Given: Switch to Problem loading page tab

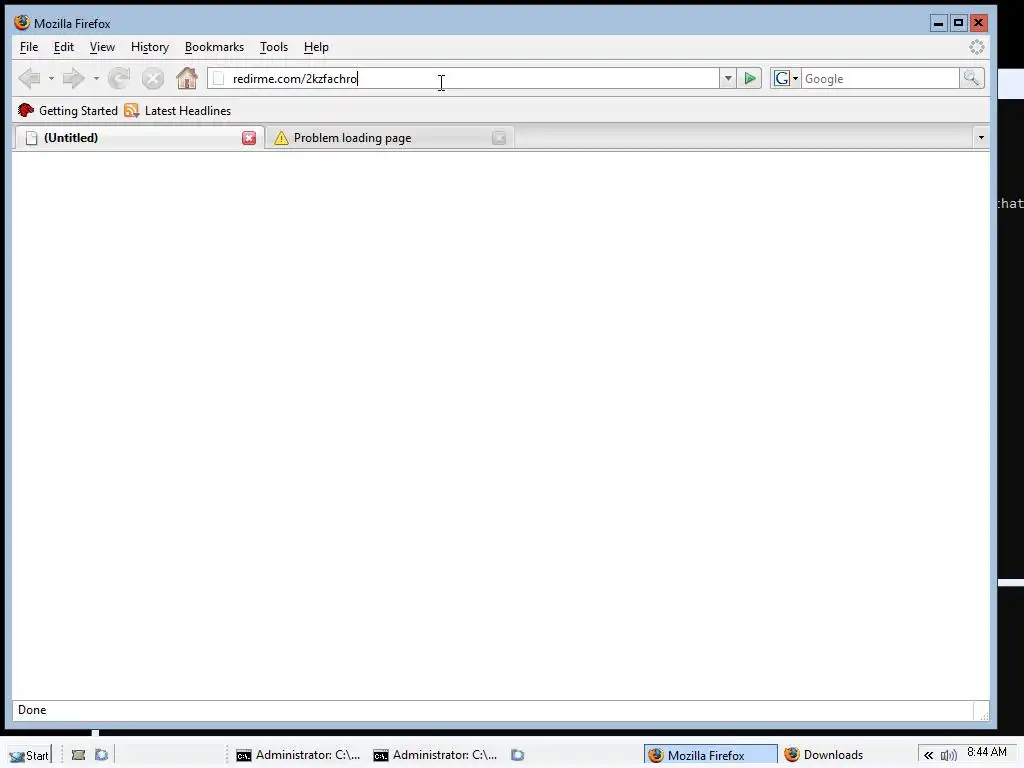Looking at the screenshot, I should click(x=389, y=138).
